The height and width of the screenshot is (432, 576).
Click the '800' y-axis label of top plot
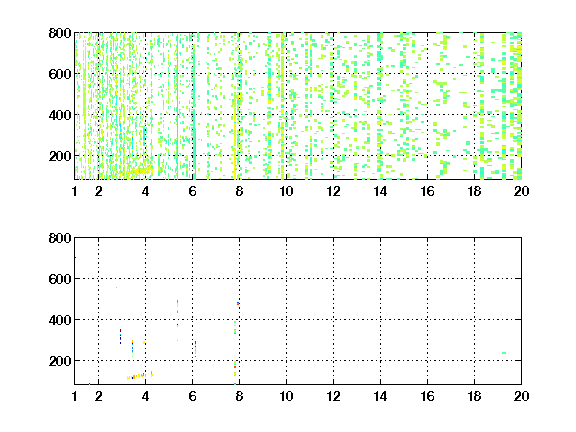(60, 33)
